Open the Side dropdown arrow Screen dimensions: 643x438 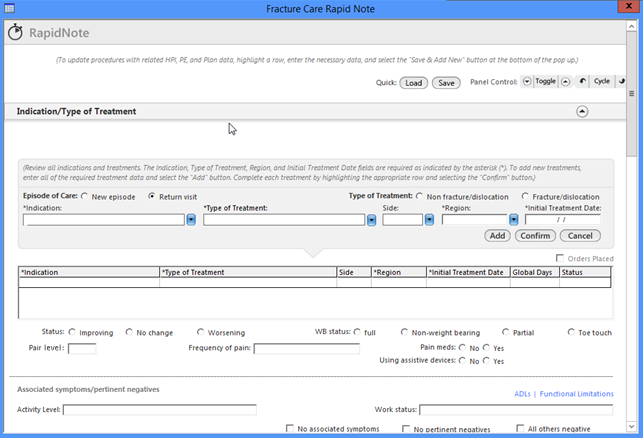pyautogui.click(x=429, y=220)
